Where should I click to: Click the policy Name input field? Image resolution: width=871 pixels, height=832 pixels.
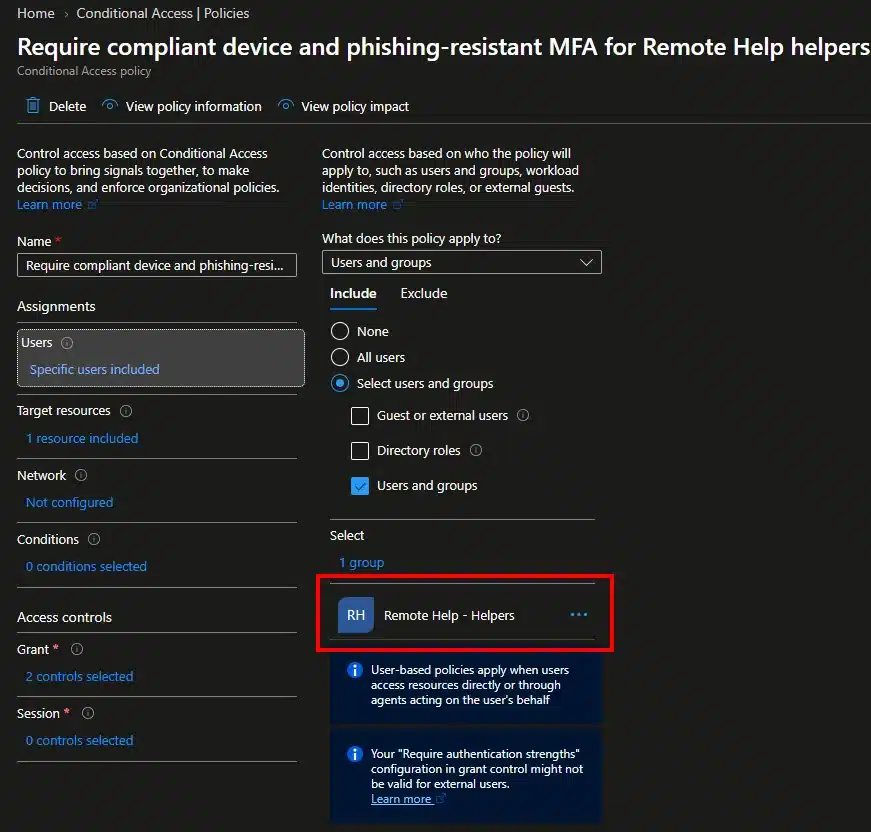coord(157,265)
